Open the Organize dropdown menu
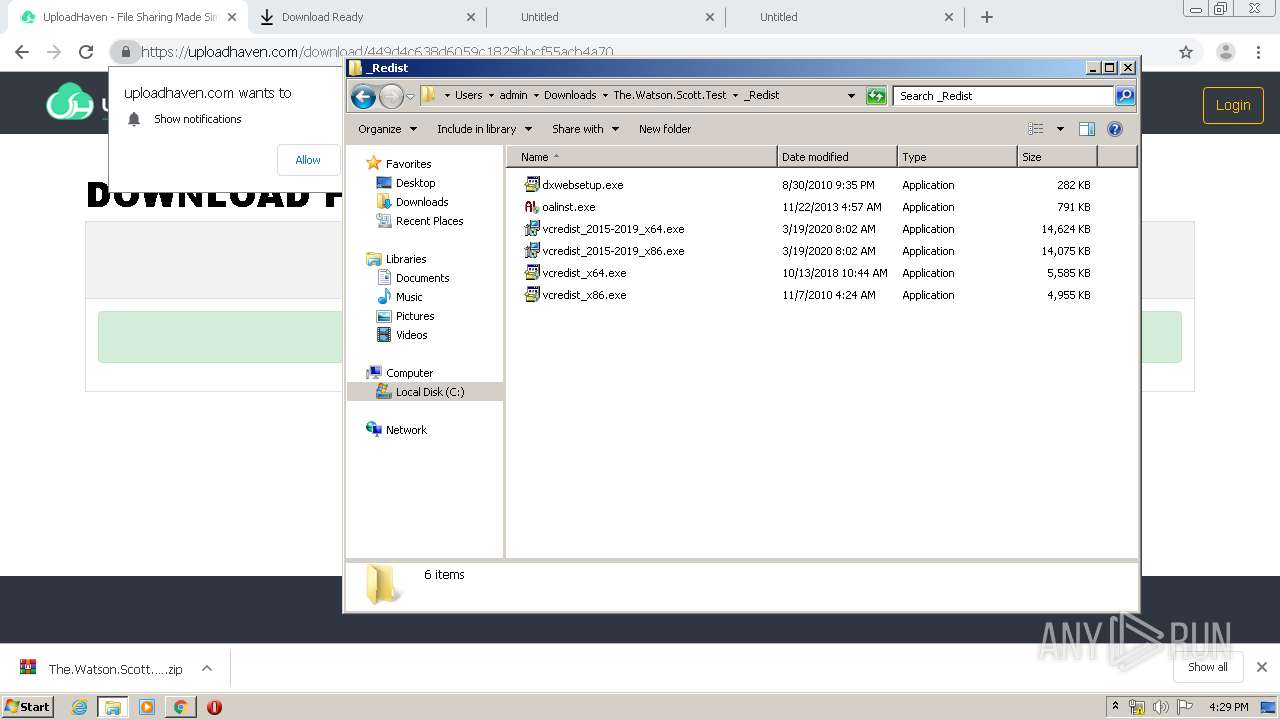Viewport: 1280px width, 720px height. pyautogui.click(x=387, y=129)
